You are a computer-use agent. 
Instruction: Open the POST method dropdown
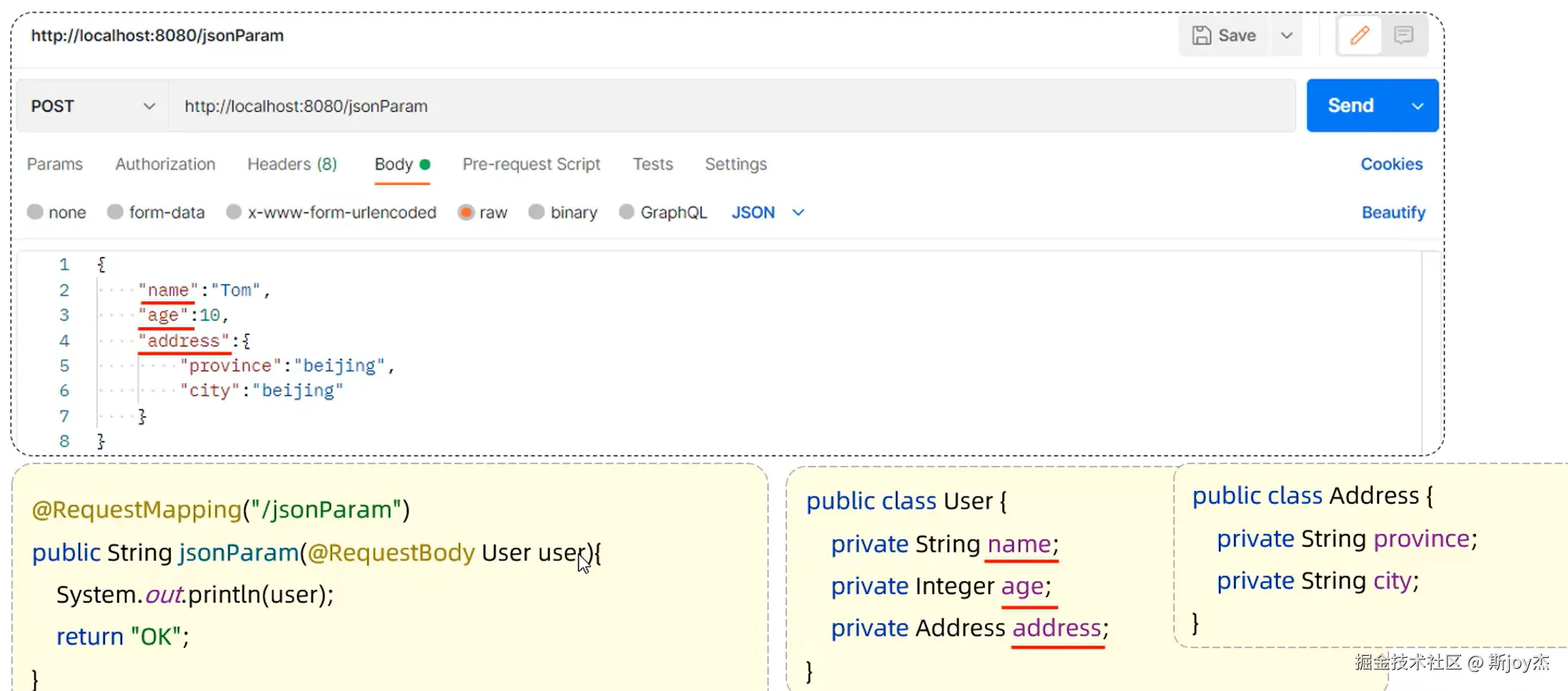(93, 106)
